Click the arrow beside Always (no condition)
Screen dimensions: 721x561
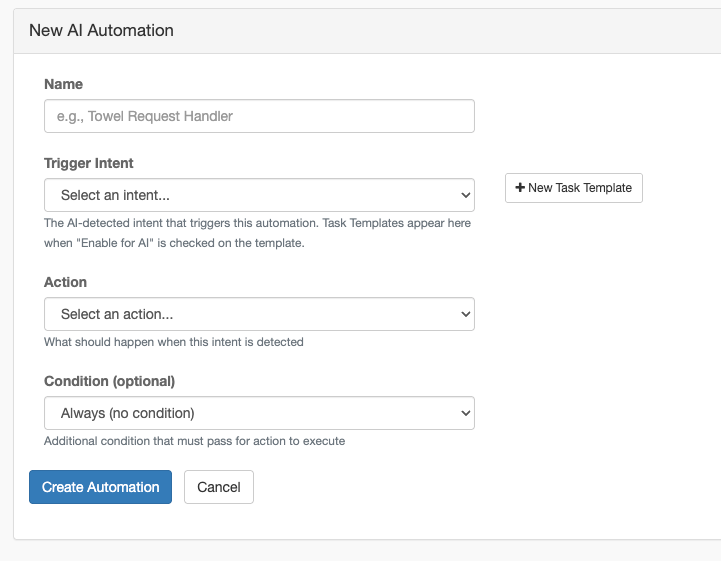(x=465, y=413)
